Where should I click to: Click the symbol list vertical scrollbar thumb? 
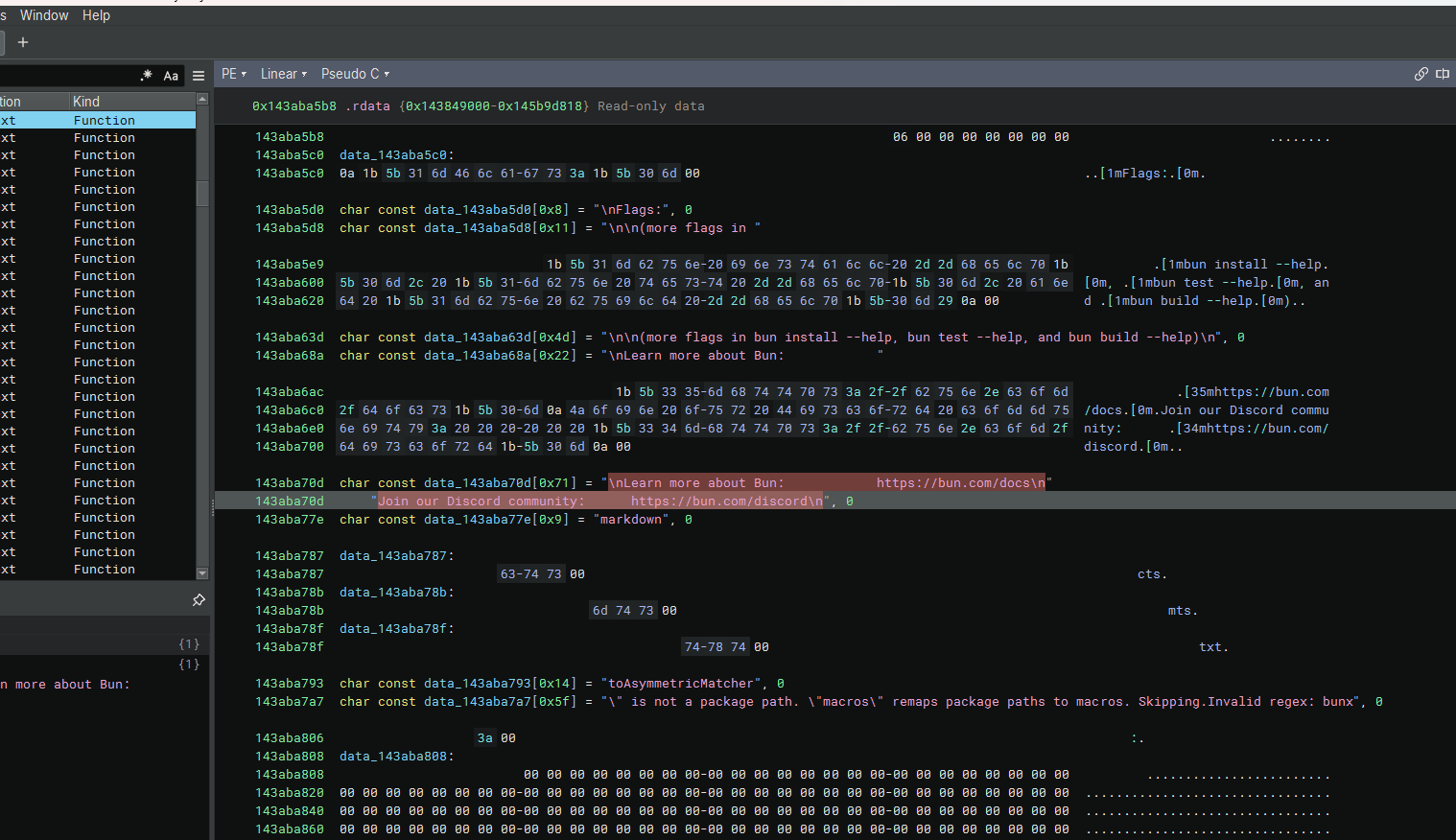pyautogui.click(x=202, y=194)
